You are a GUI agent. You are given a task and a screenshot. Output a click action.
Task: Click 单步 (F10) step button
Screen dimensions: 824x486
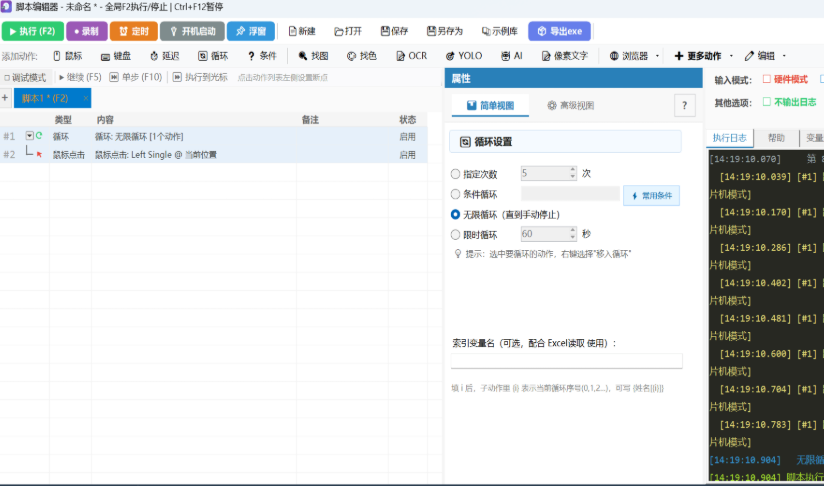click(136, 77)
